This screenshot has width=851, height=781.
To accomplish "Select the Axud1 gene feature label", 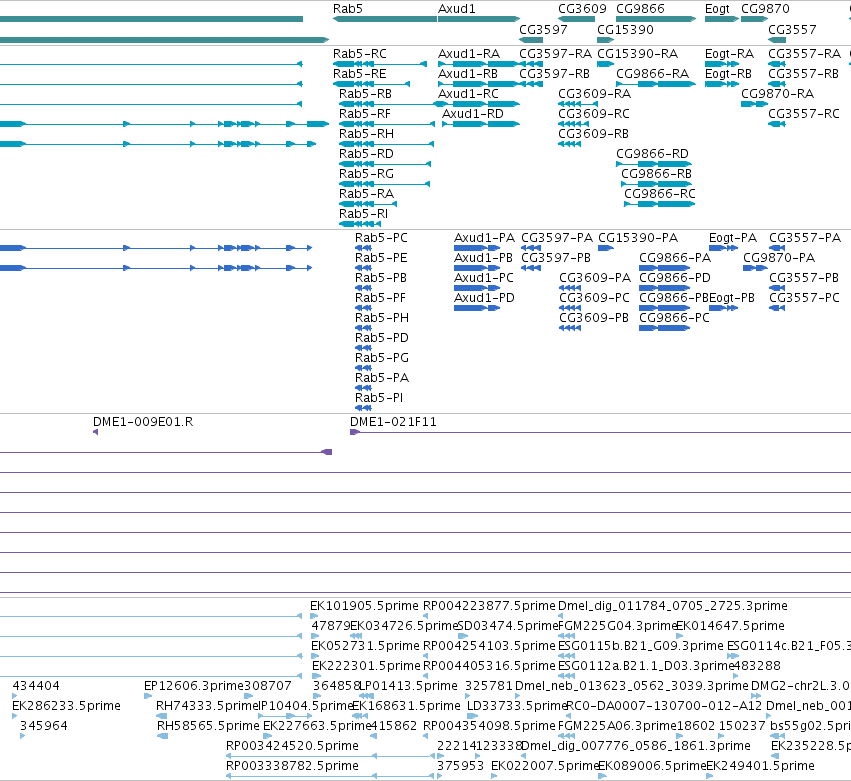I will [x=456, y=9].
